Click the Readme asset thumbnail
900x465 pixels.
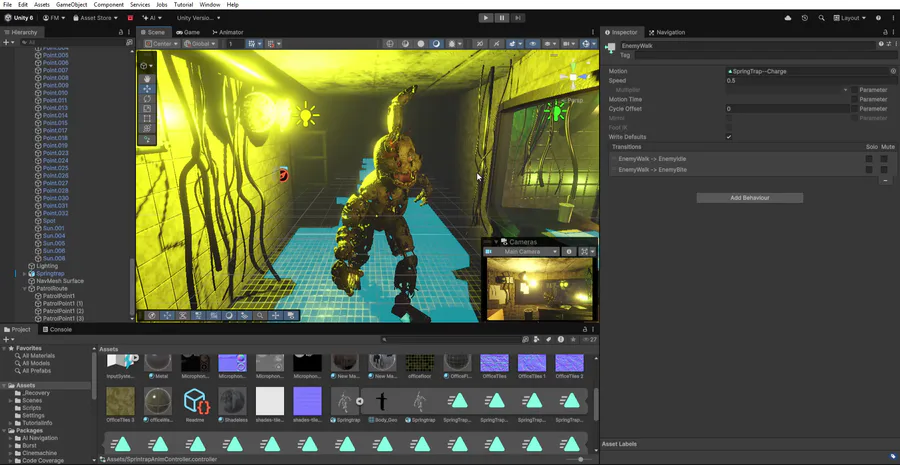click(x=195, y=401)
